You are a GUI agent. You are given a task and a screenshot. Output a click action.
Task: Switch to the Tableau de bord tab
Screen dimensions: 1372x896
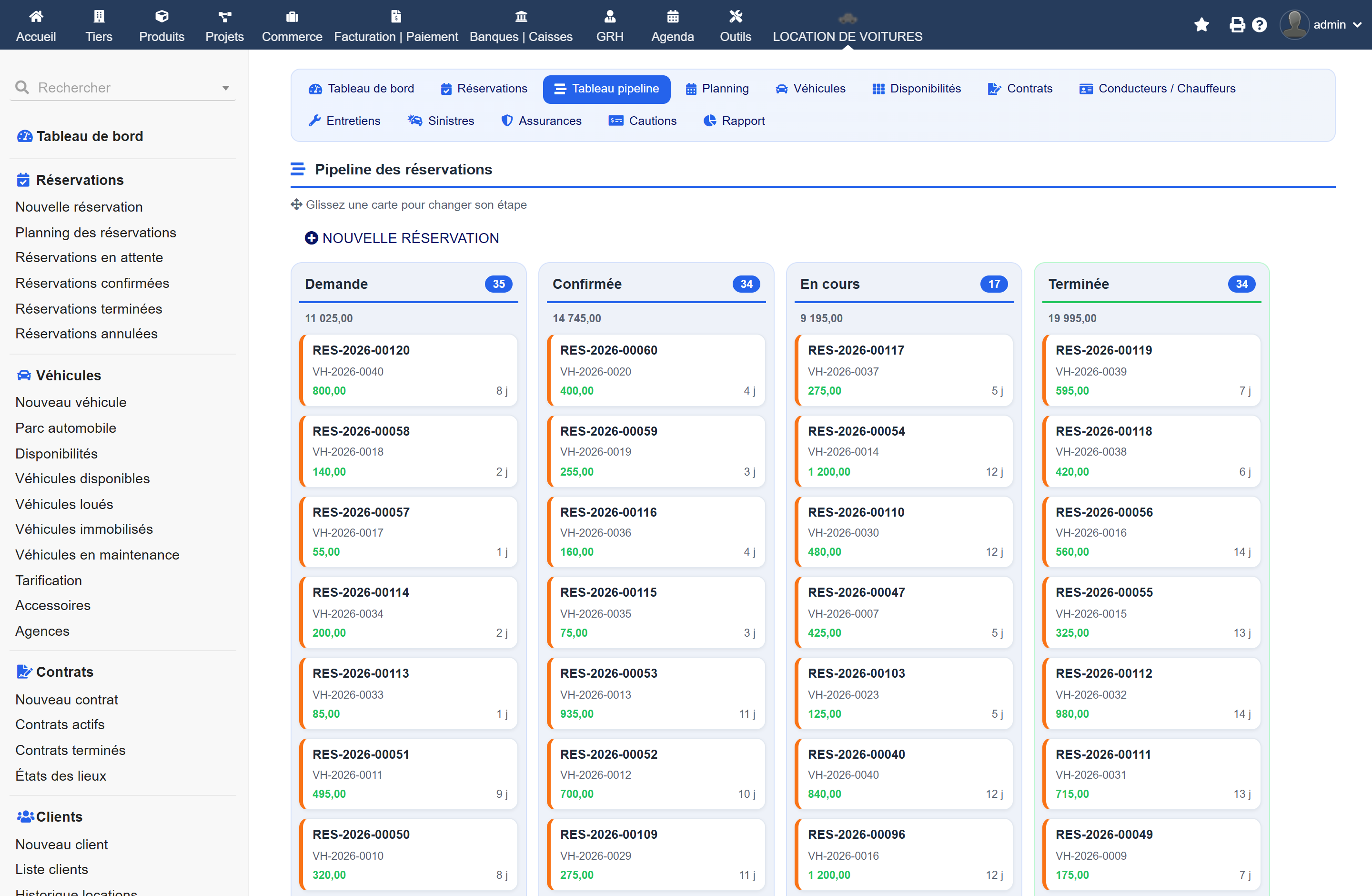(x=362, y=89)
